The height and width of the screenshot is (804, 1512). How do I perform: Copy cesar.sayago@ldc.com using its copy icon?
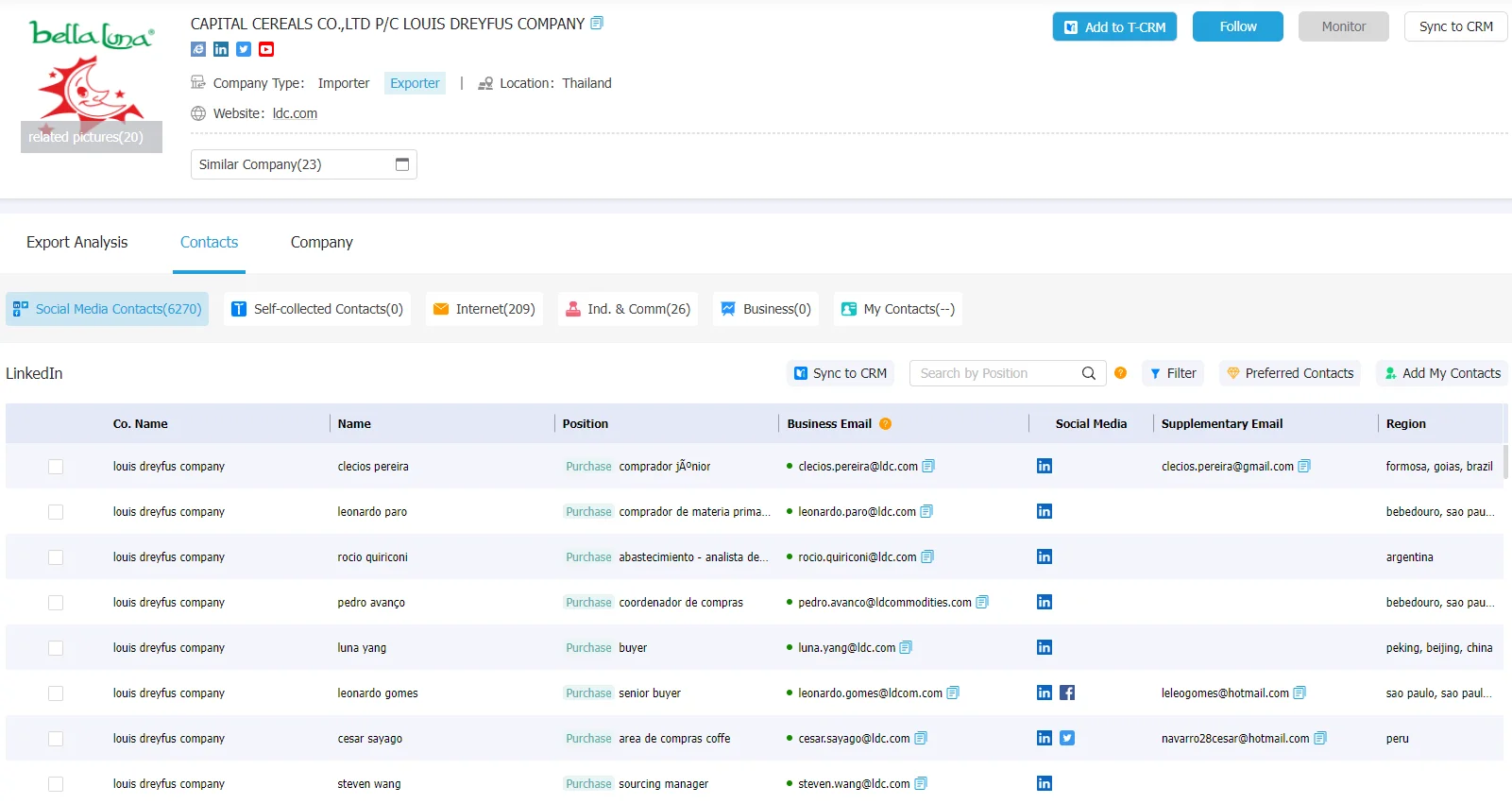tap(921, 738)
